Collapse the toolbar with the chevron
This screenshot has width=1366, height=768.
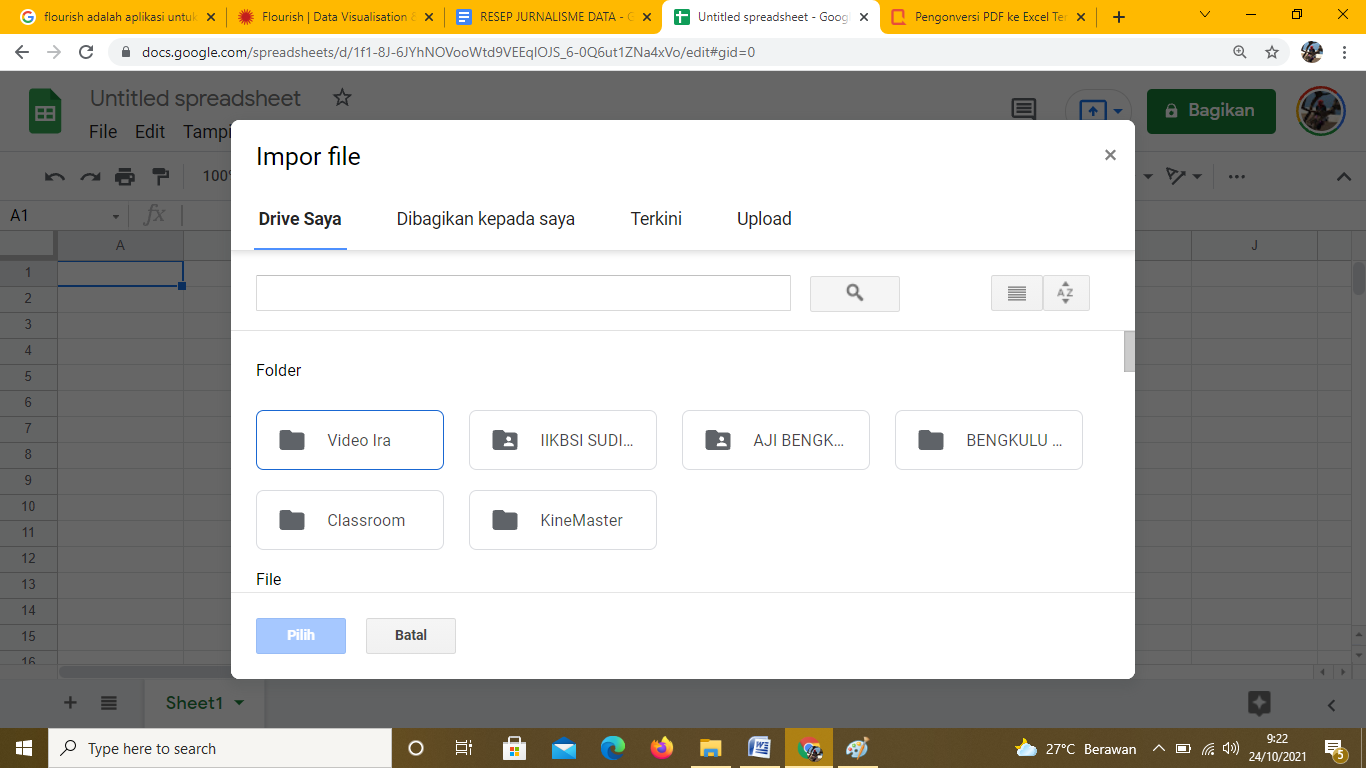(1344, 177)
